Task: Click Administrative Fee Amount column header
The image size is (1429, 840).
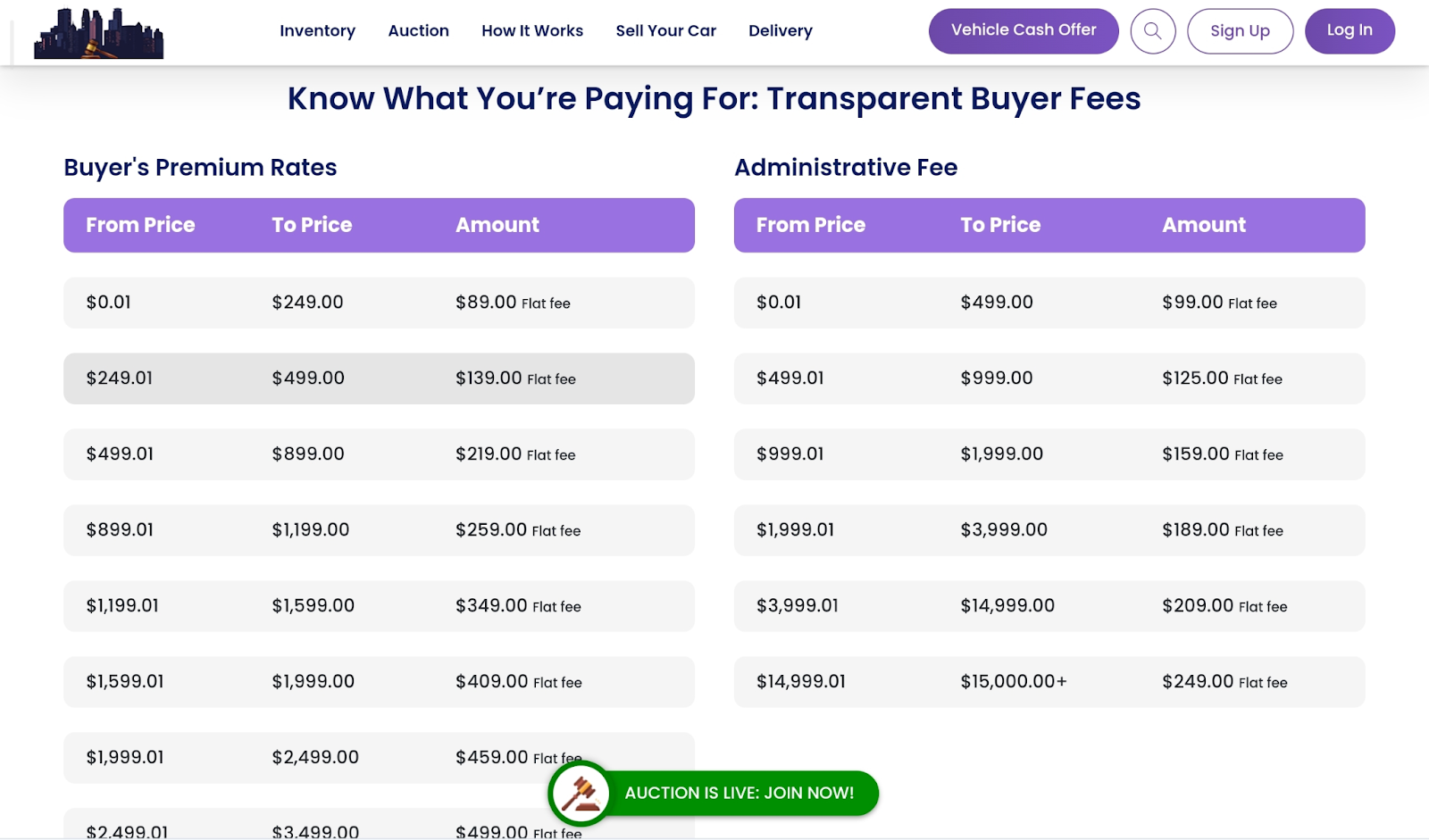Action: (1203, 225)
